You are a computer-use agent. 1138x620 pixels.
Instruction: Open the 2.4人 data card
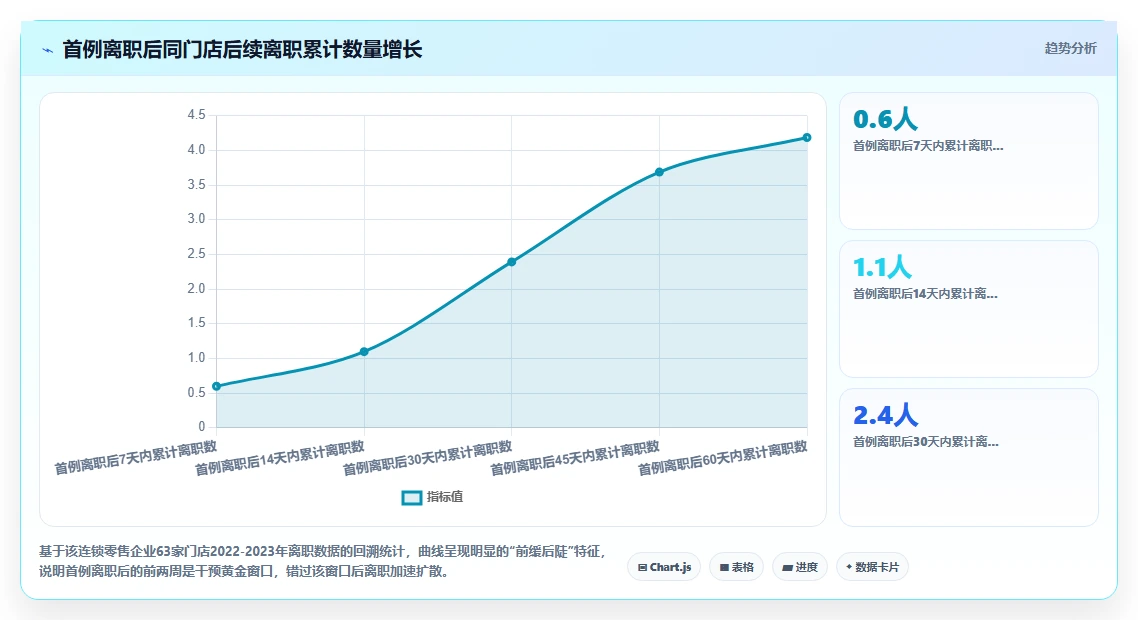click(968, 457)
